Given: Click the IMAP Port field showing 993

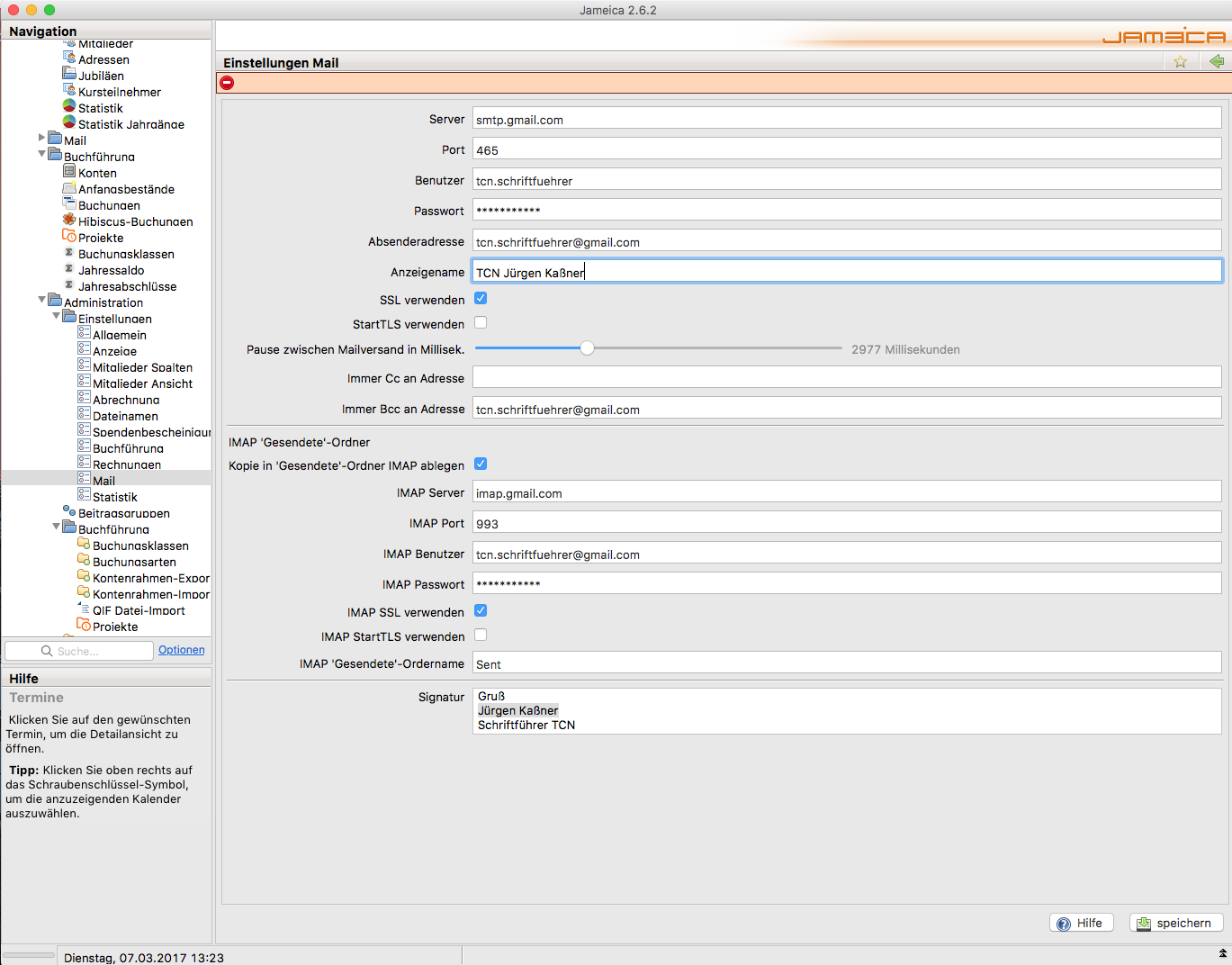Looking at the screenshot, I should [x=847, y=523].
